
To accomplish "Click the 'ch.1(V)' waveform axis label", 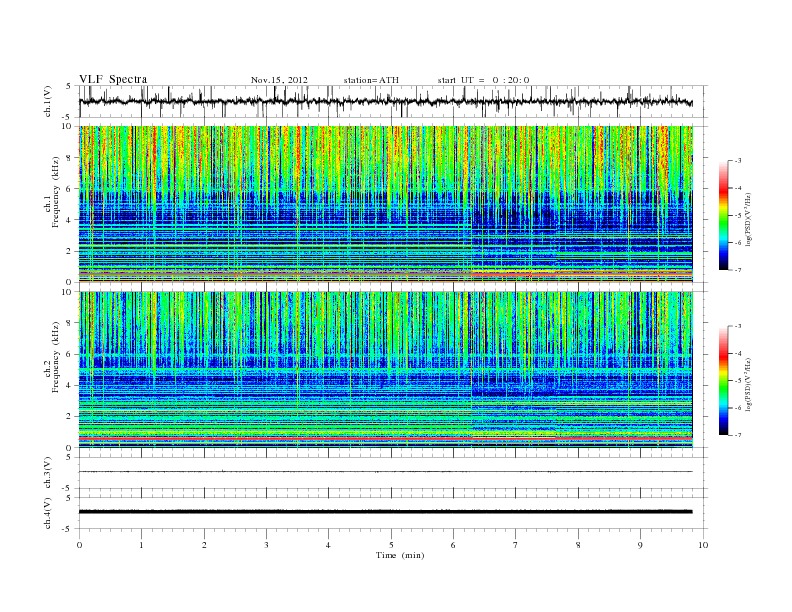I will click(47, 101).
